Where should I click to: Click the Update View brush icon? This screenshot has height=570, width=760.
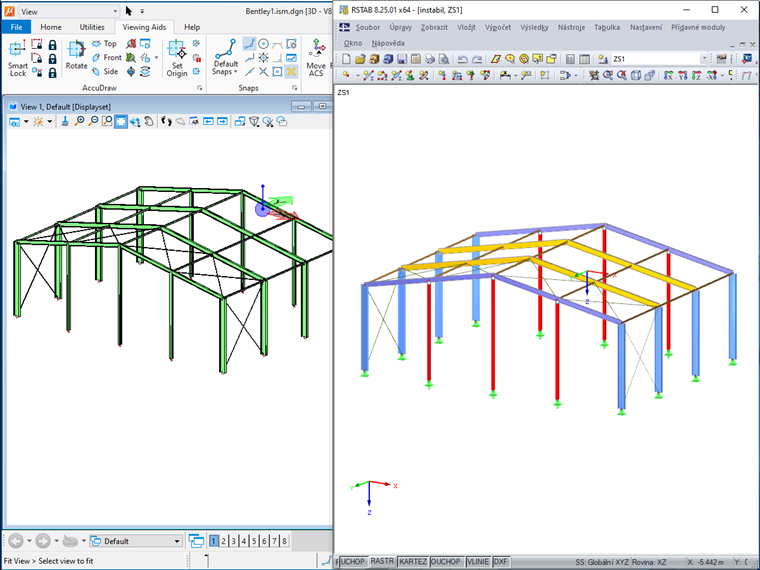coord(65,121)
